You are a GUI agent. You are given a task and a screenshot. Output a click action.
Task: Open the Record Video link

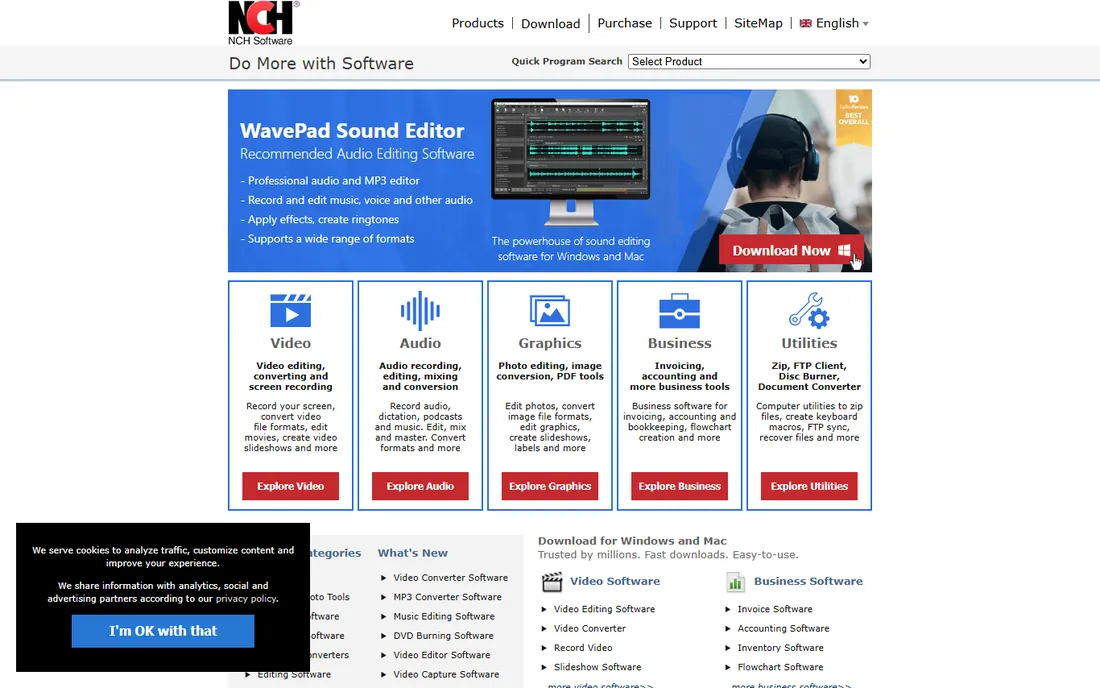[x=583, y=648]
